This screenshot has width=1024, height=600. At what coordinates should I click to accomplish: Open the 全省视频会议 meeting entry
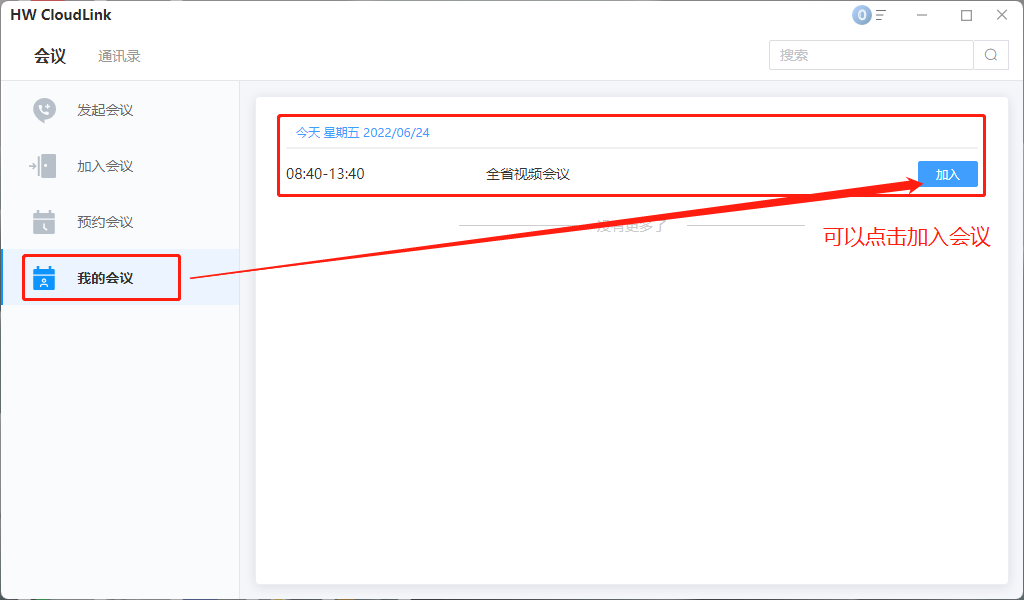pyautogui.click(x=528, y=174)
